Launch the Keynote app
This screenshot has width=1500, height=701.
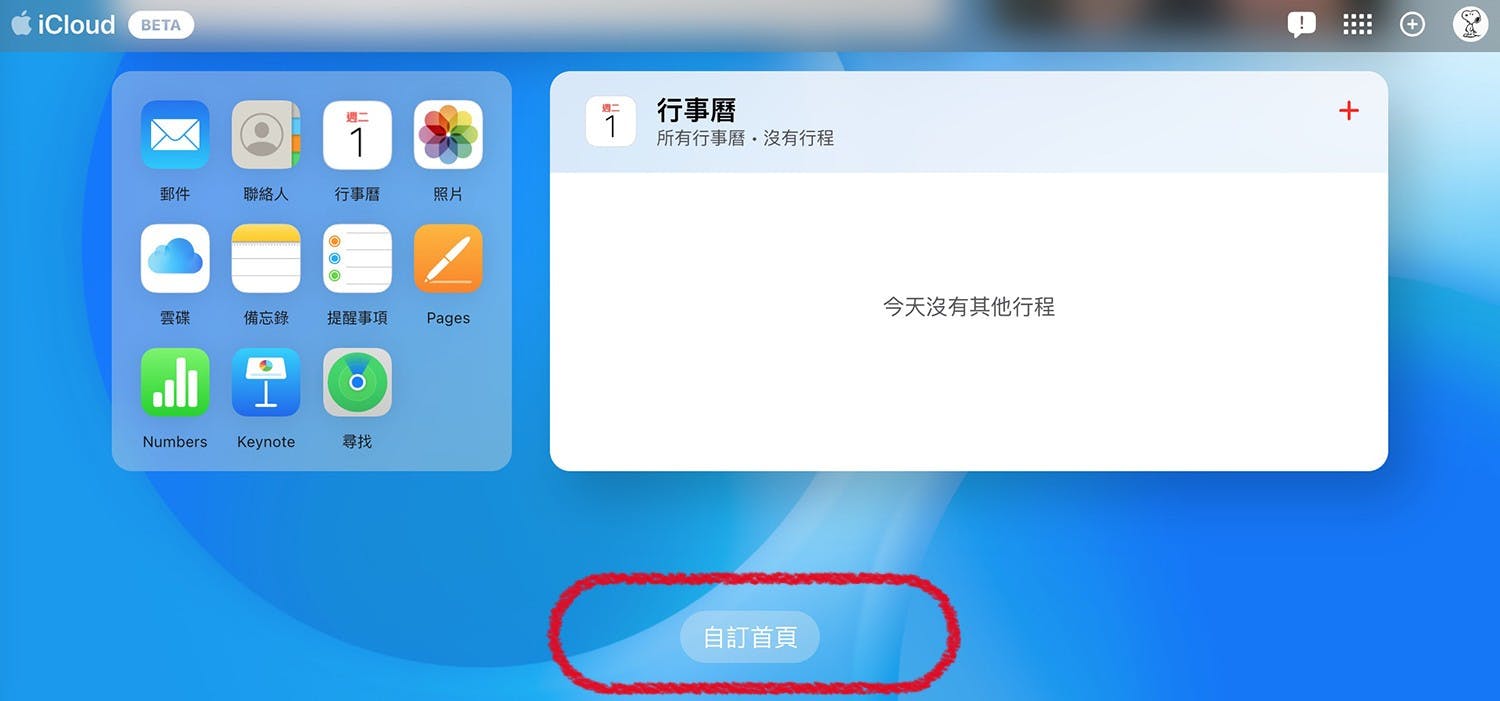266,382
